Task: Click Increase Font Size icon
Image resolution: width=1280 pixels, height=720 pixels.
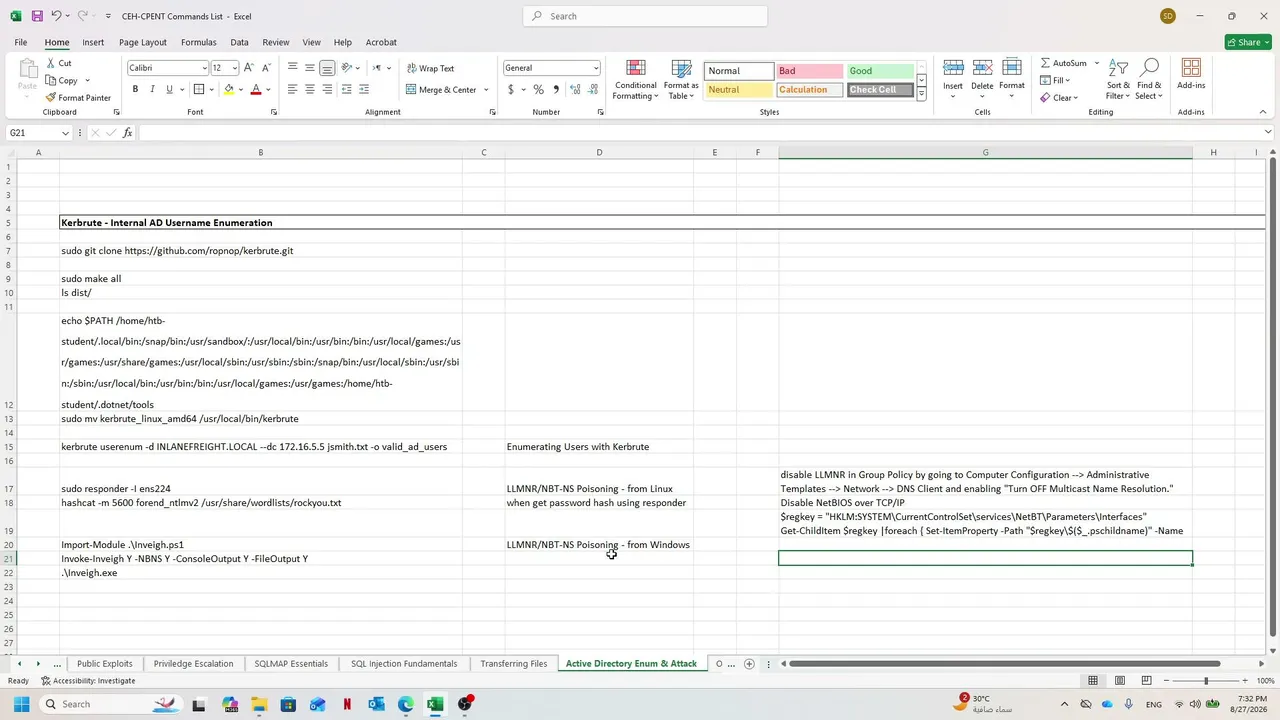Action: (x=249, y=68)
